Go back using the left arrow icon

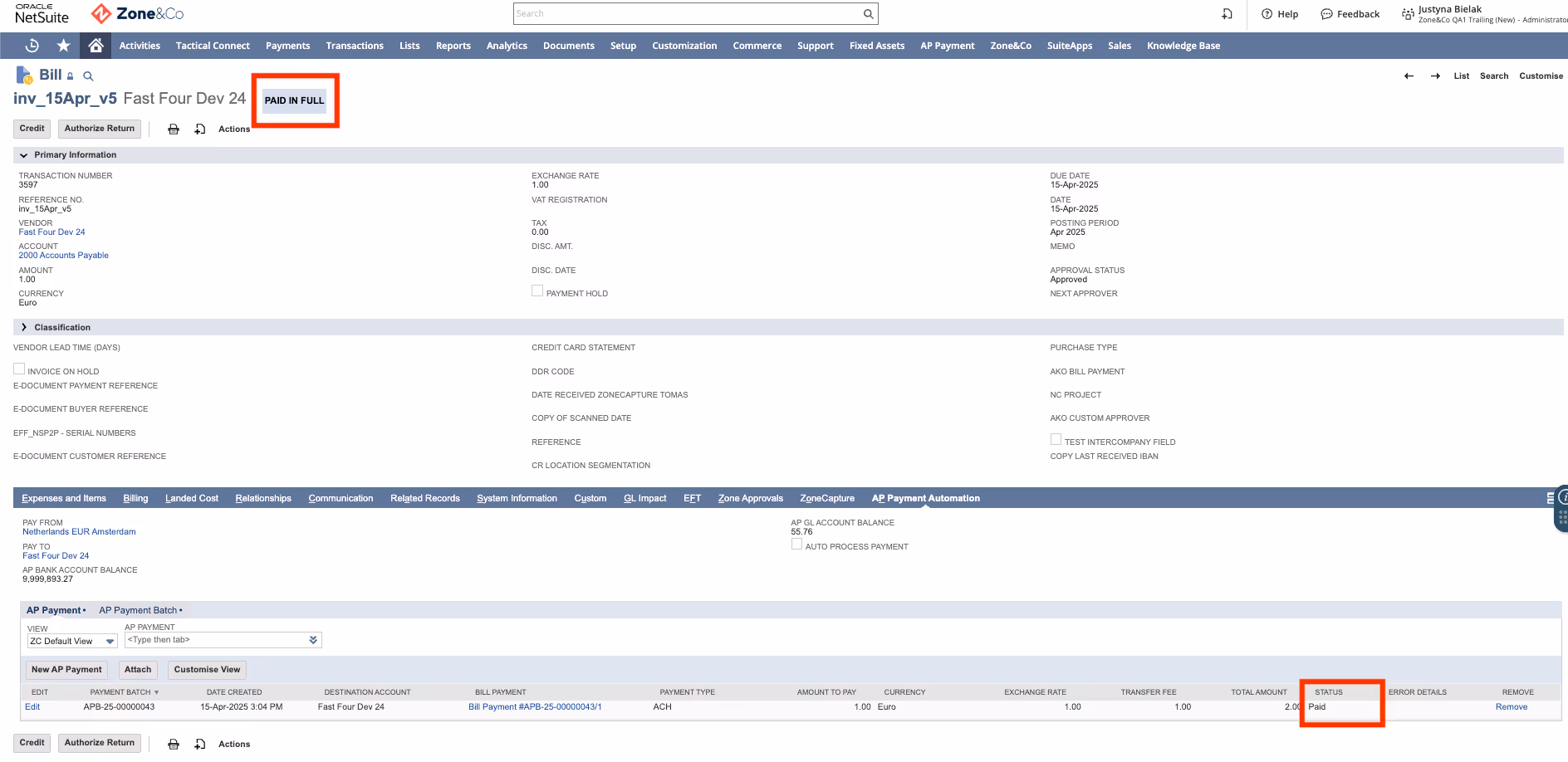click(x=1409, y=76)
